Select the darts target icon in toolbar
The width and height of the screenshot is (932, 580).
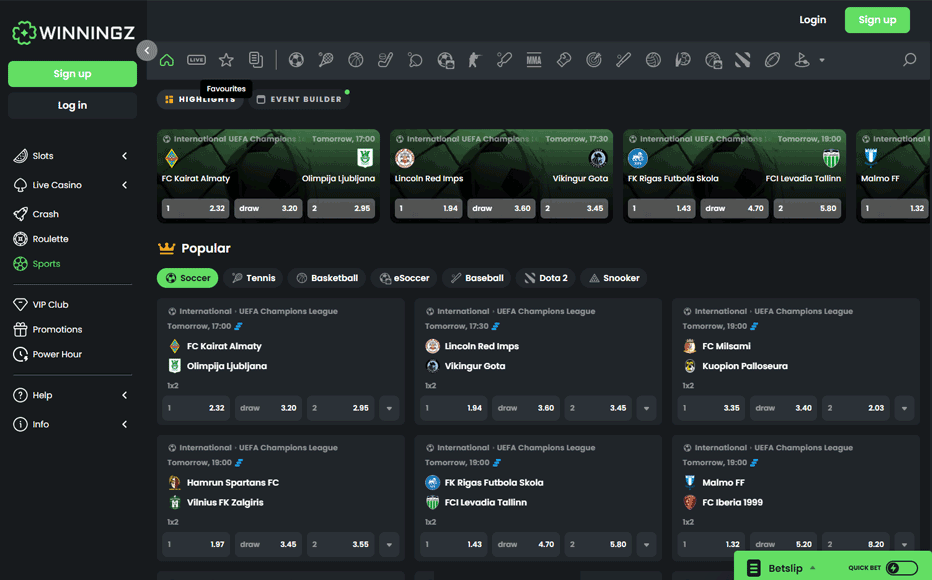pyautogui.click(x=593, y=60)
